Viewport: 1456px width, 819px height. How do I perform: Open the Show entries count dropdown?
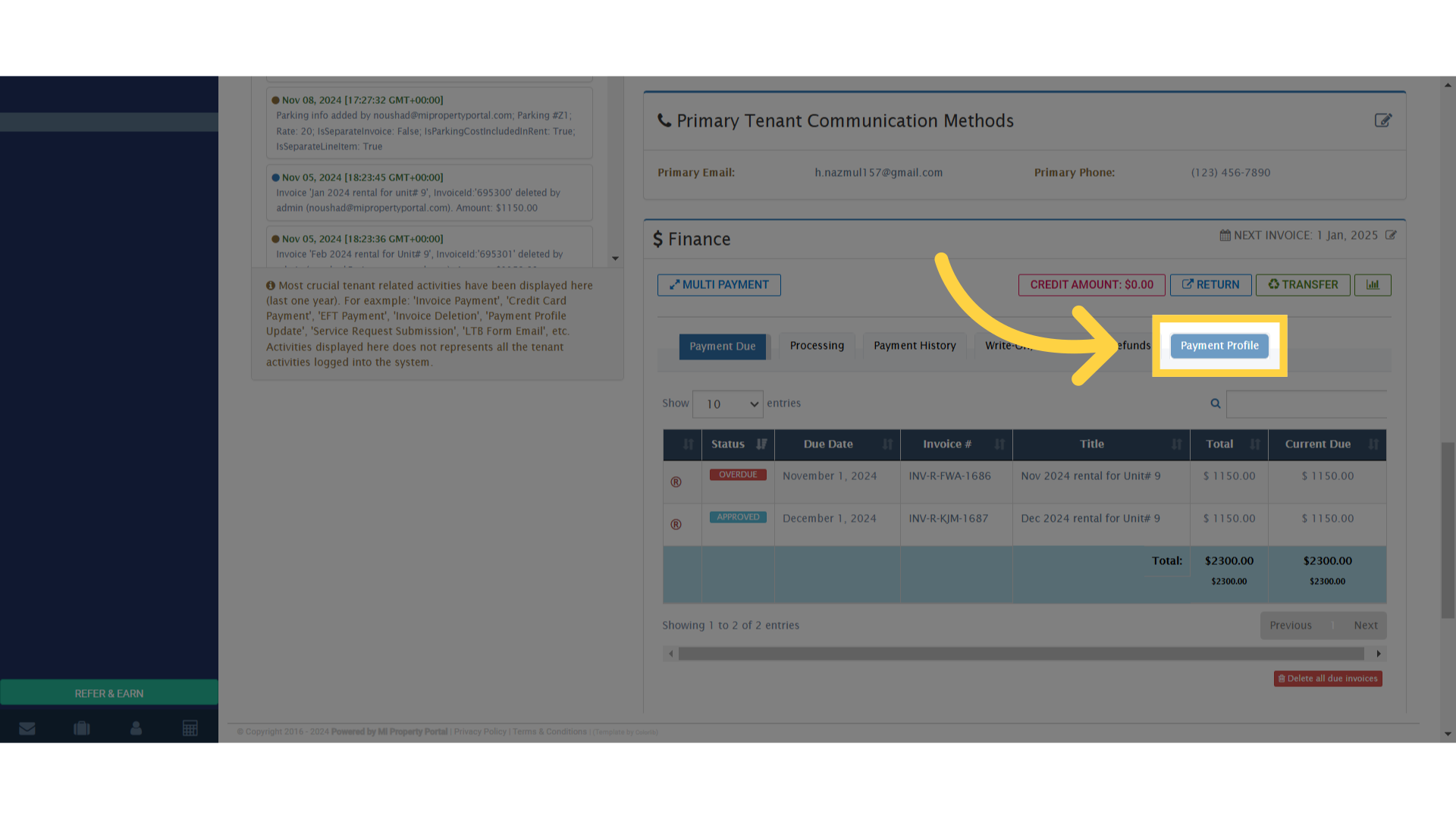728,404
